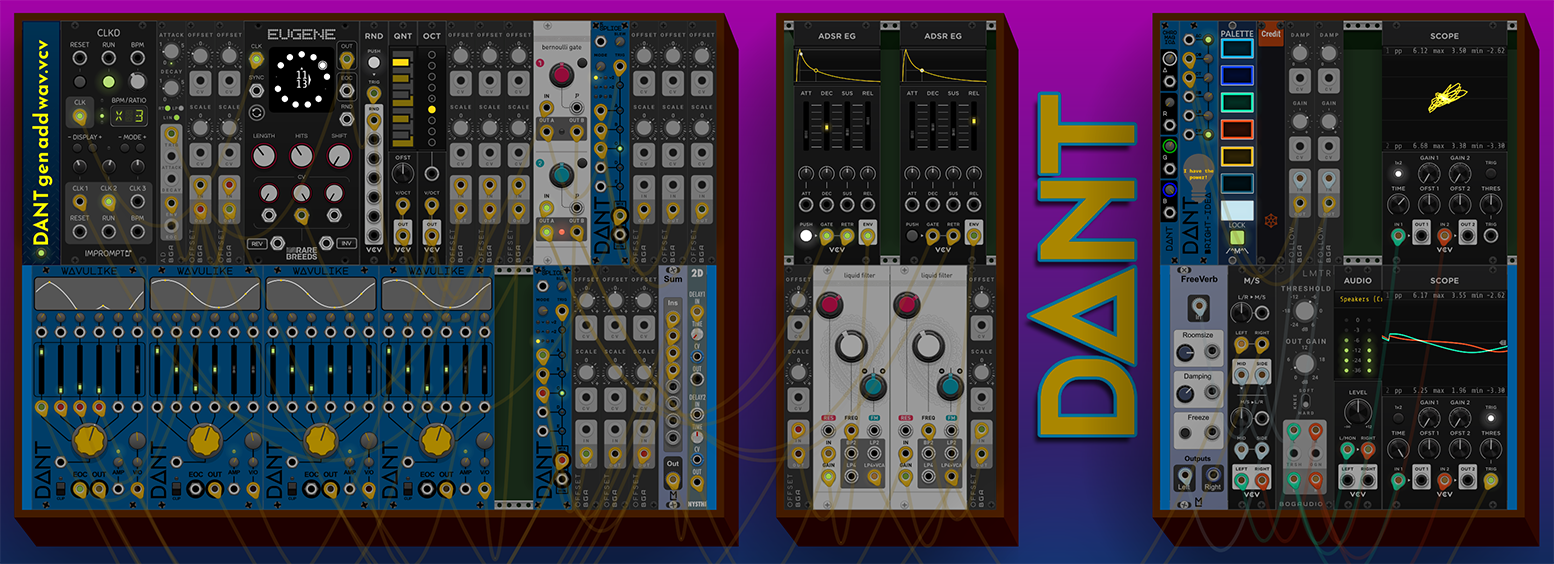Click the Bright-Idea light bulb icon
1554x564 pixels.
(1198, 176)
